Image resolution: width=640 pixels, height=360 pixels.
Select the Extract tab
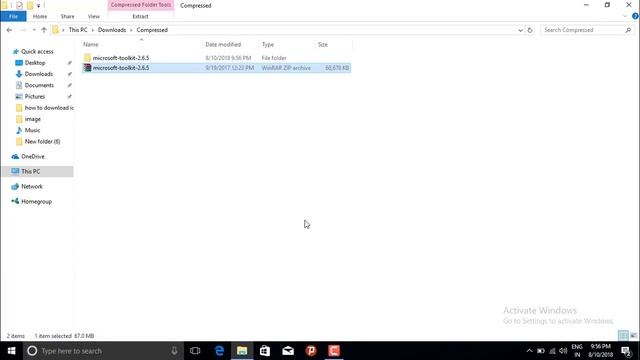pos(140,16)
